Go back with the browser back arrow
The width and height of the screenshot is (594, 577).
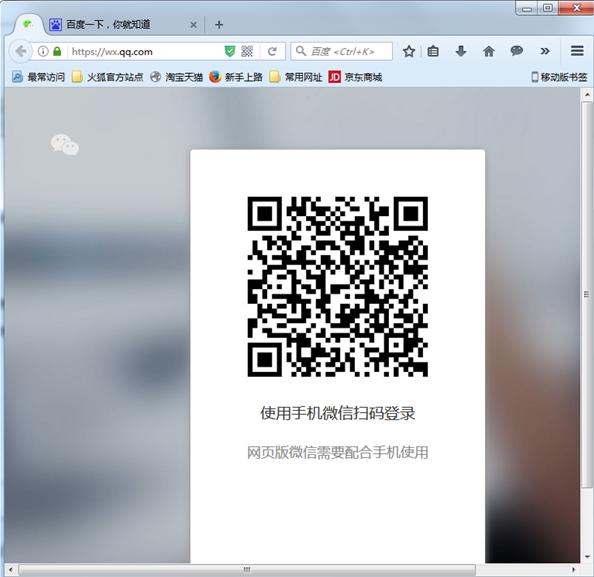tap(20, 51)
